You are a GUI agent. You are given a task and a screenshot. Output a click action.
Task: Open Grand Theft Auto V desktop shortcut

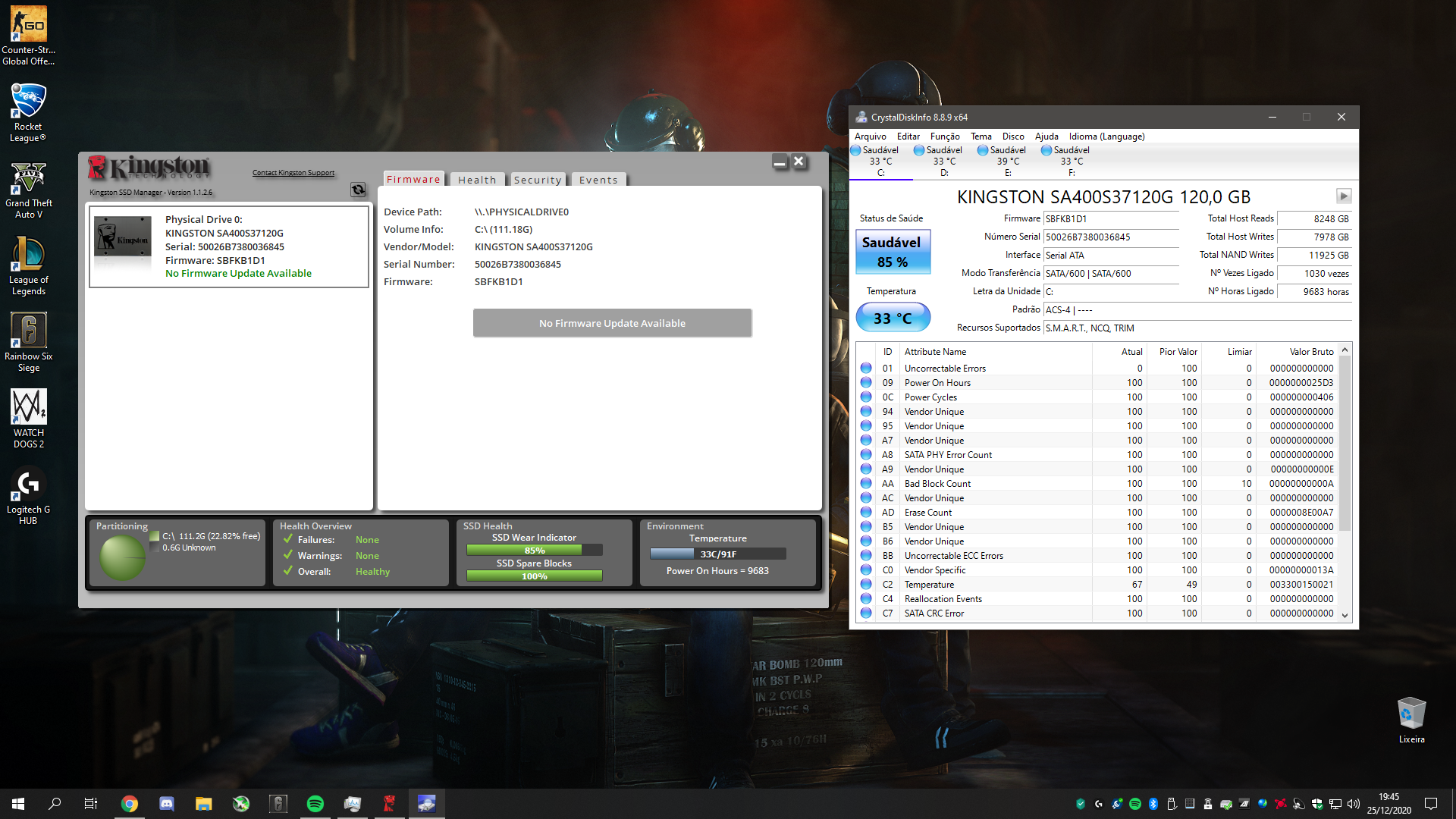29,190
